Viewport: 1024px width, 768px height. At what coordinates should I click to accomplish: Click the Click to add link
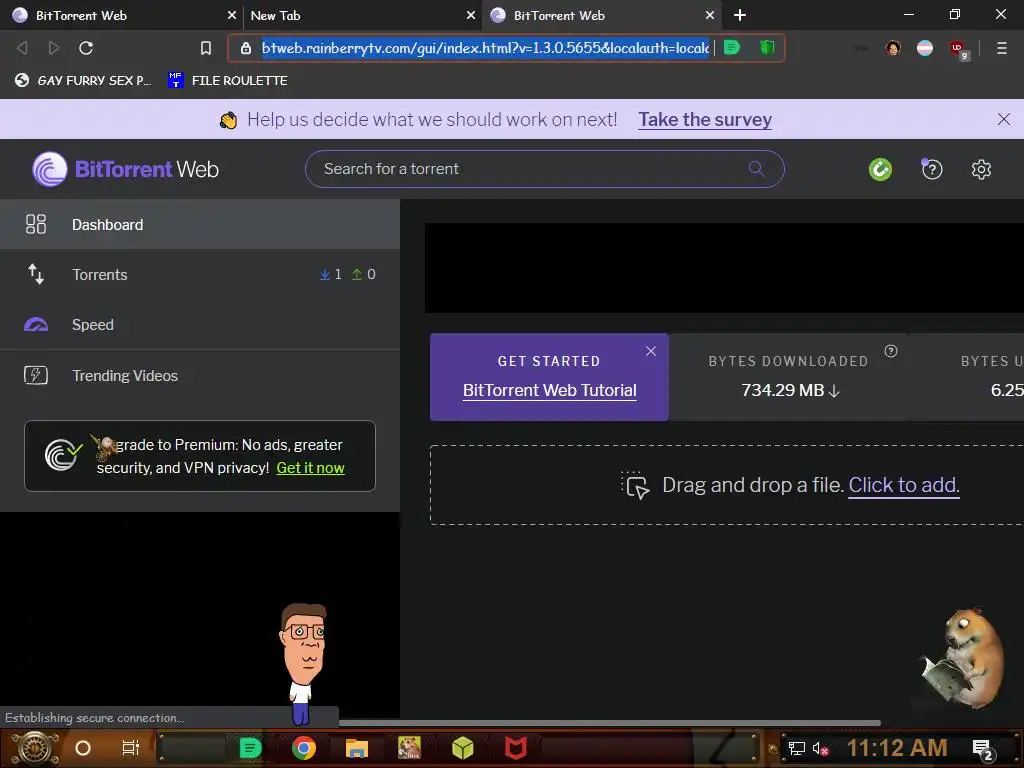(903, 485)
